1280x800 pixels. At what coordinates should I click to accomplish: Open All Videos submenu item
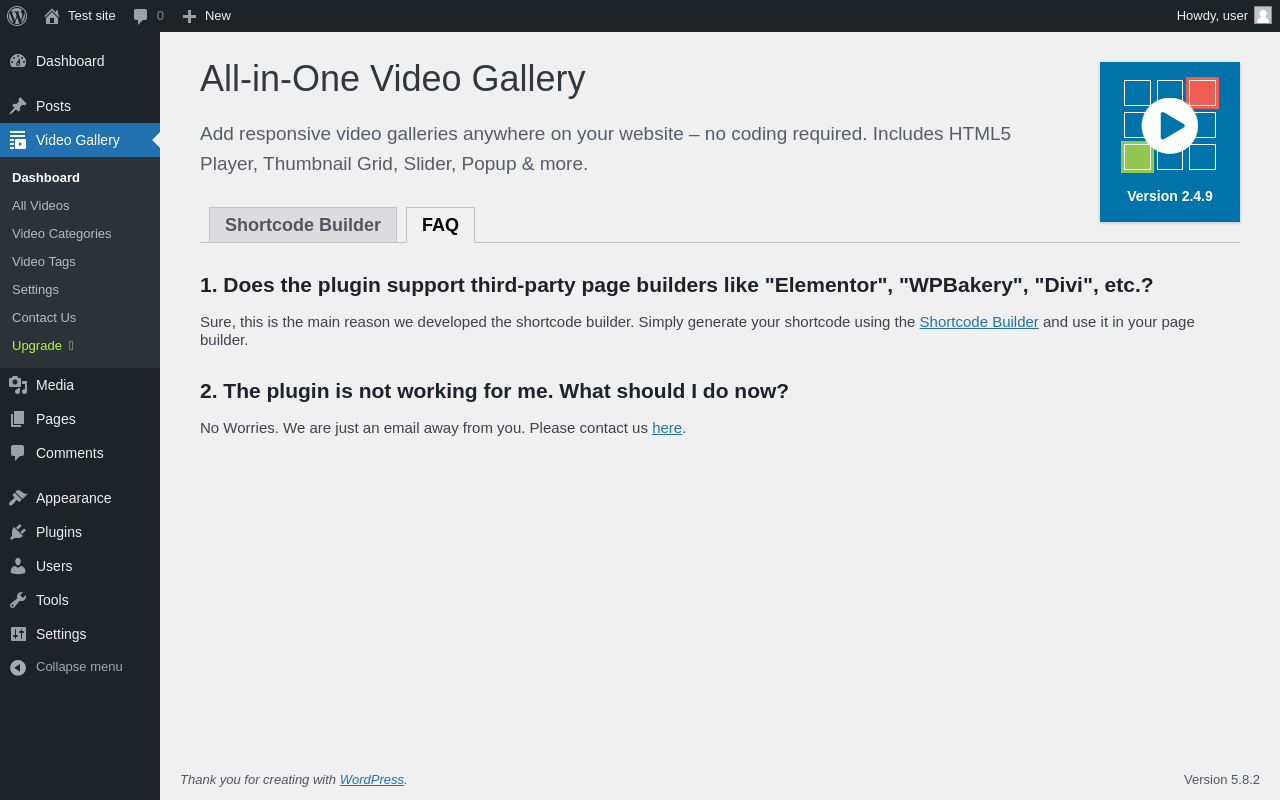point(41,205)
